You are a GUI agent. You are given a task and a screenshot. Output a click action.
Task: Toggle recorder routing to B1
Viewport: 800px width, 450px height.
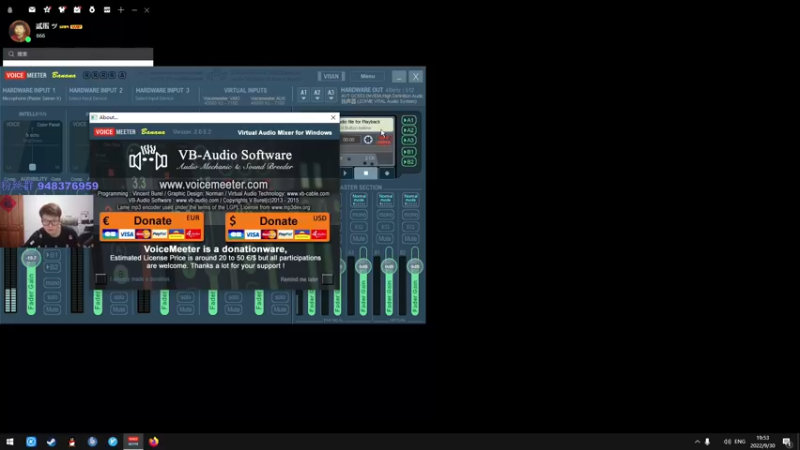409,152
